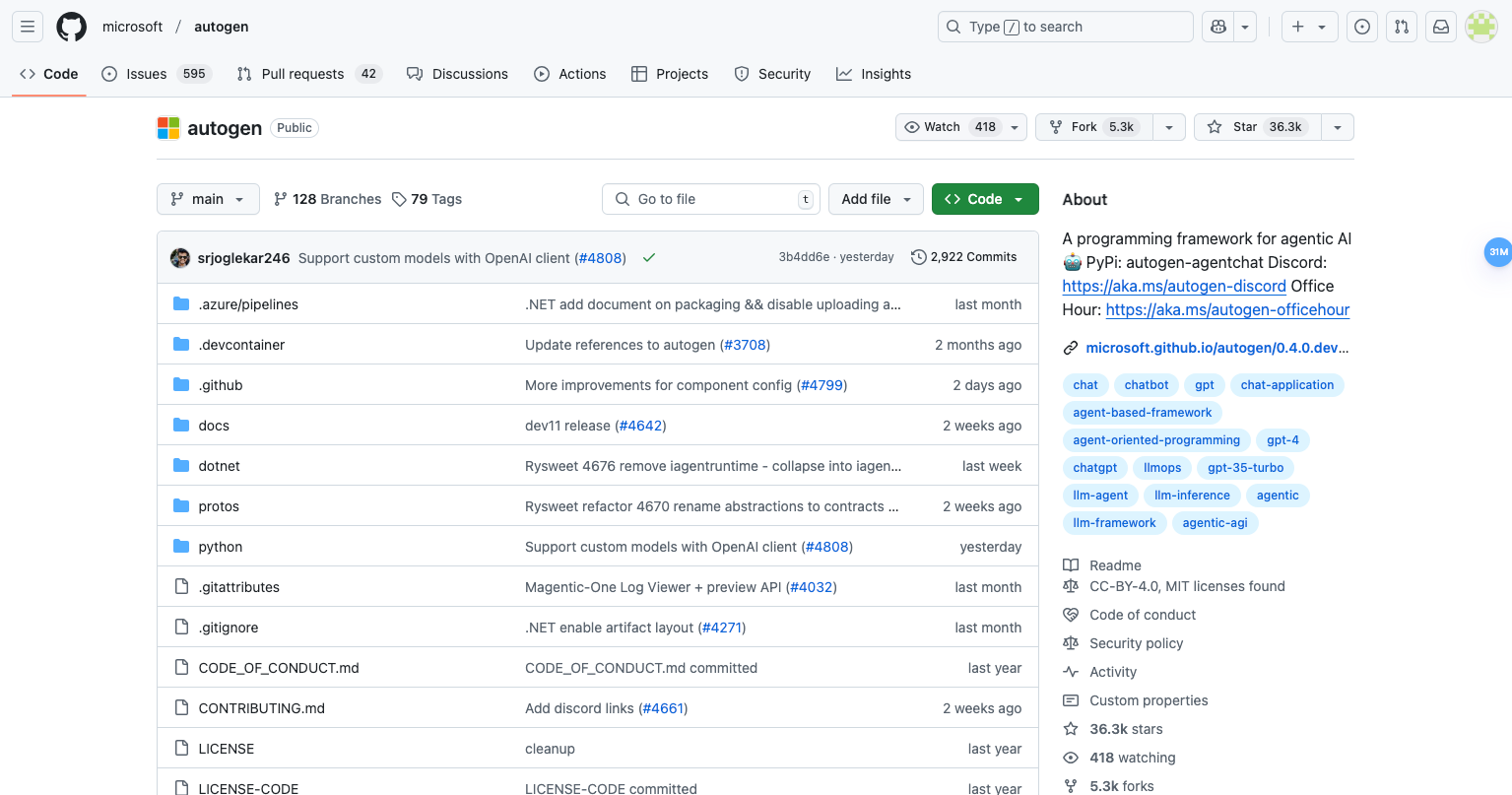Open the Issues icon in the header

coord(1362,27)
